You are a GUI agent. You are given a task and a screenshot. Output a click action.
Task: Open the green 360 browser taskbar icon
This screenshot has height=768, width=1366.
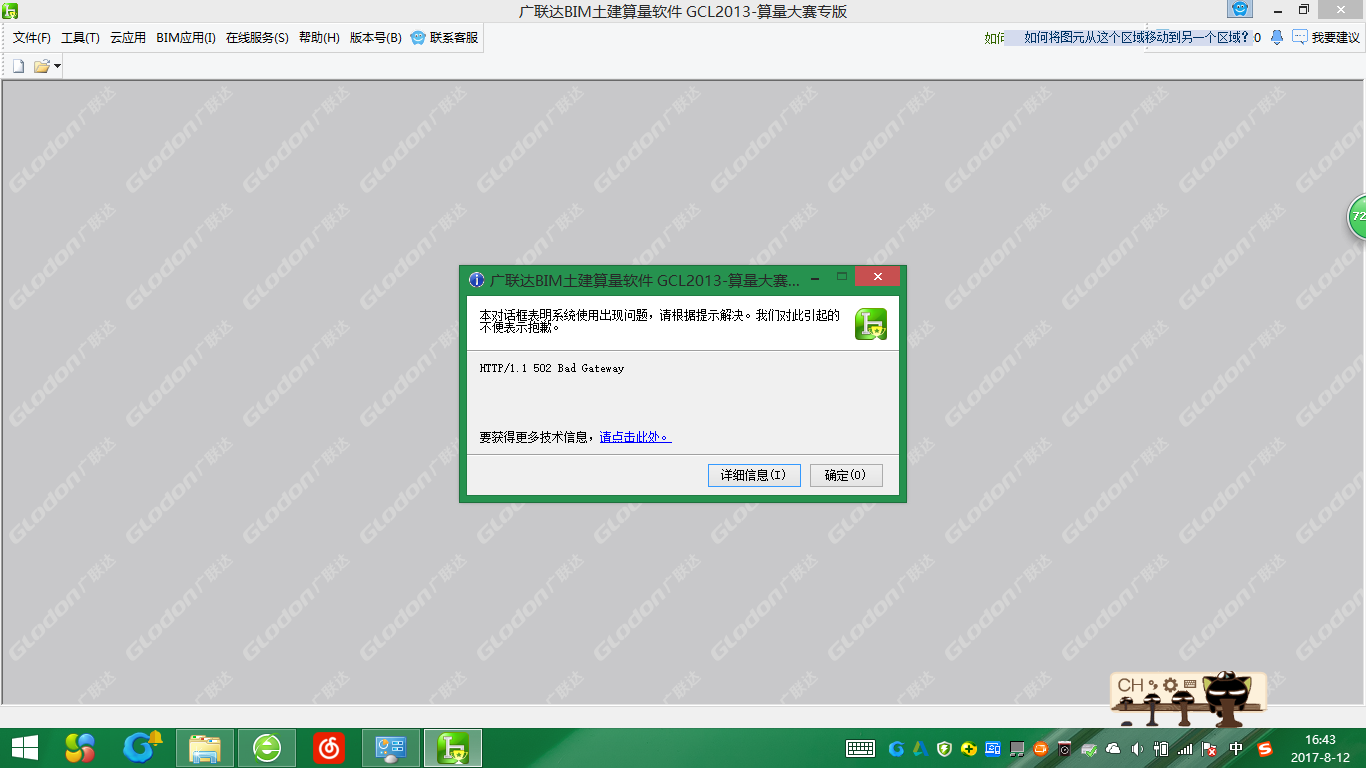point(267,748)
